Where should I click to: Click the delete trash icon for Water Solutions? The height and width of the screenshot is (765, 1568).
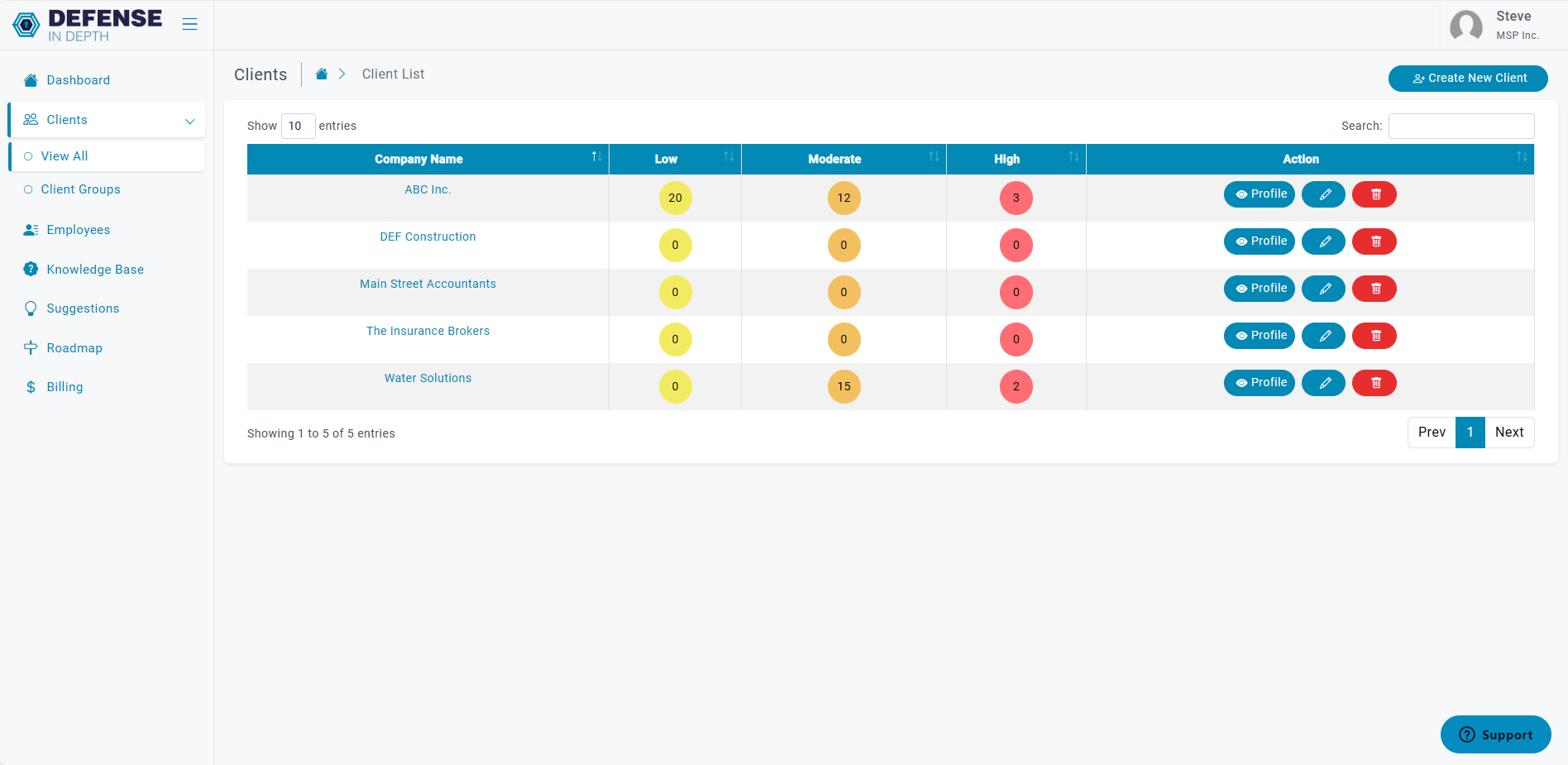click(1374, 383)
